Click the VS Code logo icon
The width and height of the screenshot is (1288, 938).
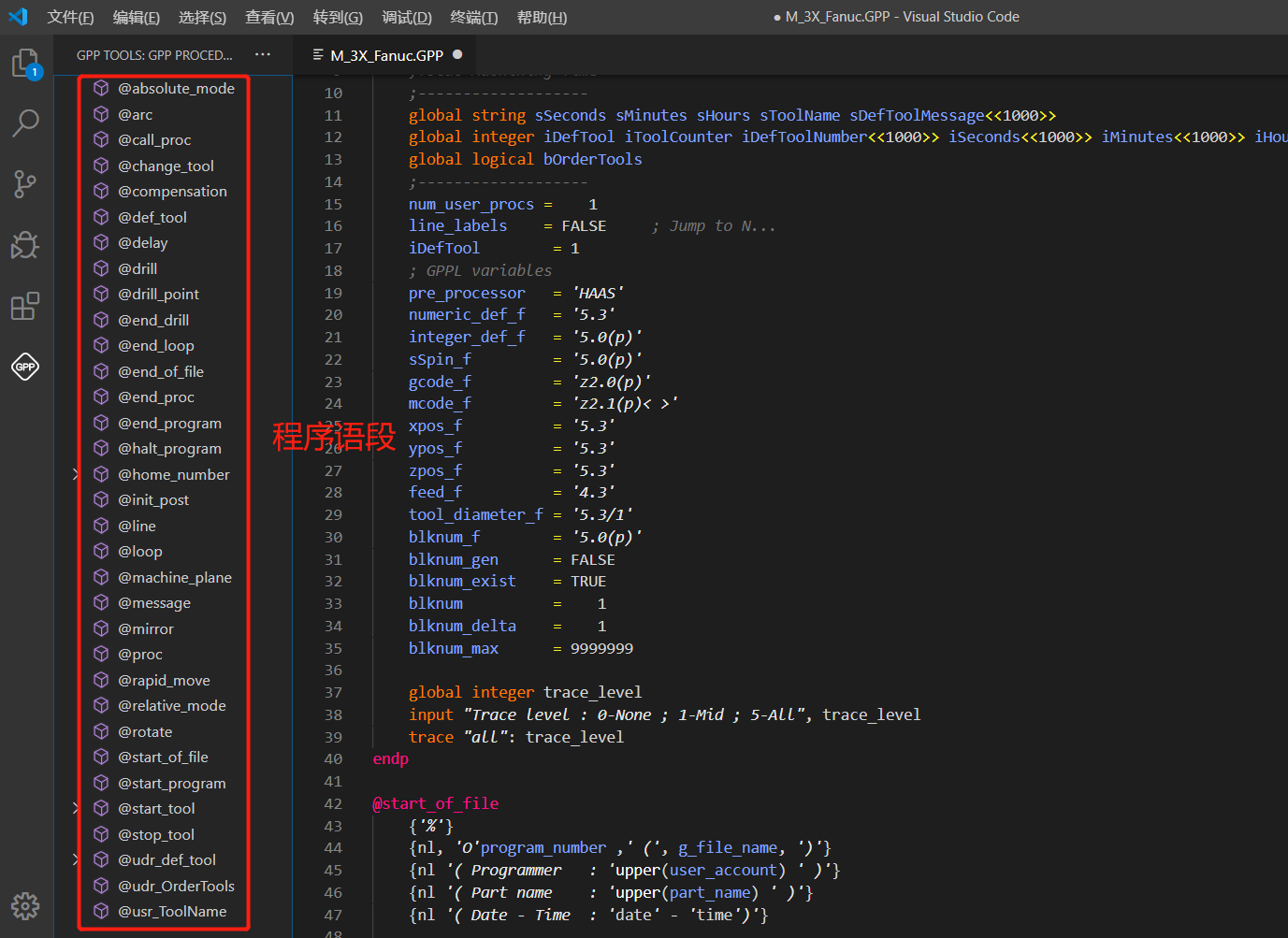tap(18, 17)
